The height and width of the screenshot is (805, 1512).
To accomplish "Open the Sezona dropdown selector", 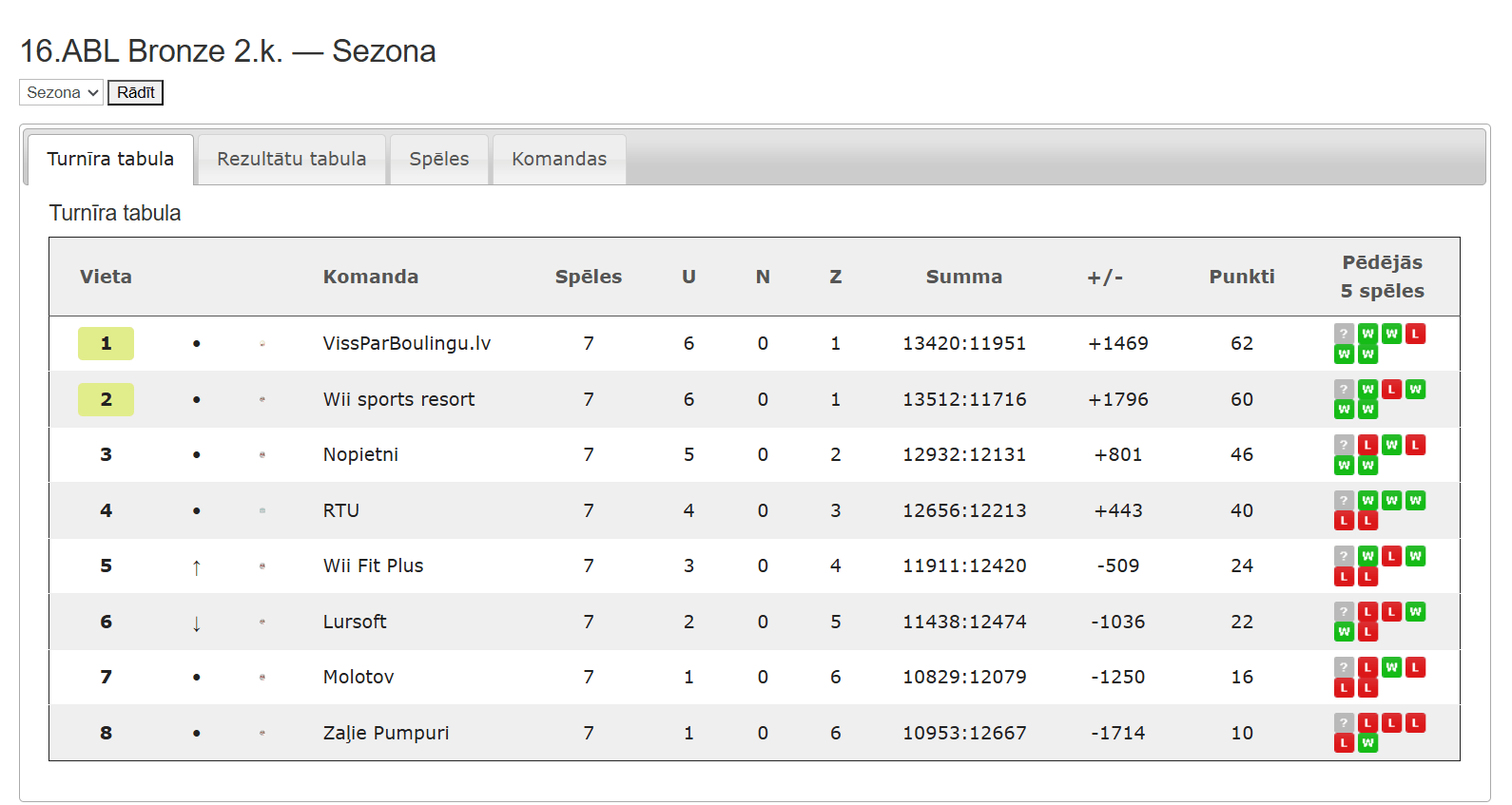I will coord(61,92).
